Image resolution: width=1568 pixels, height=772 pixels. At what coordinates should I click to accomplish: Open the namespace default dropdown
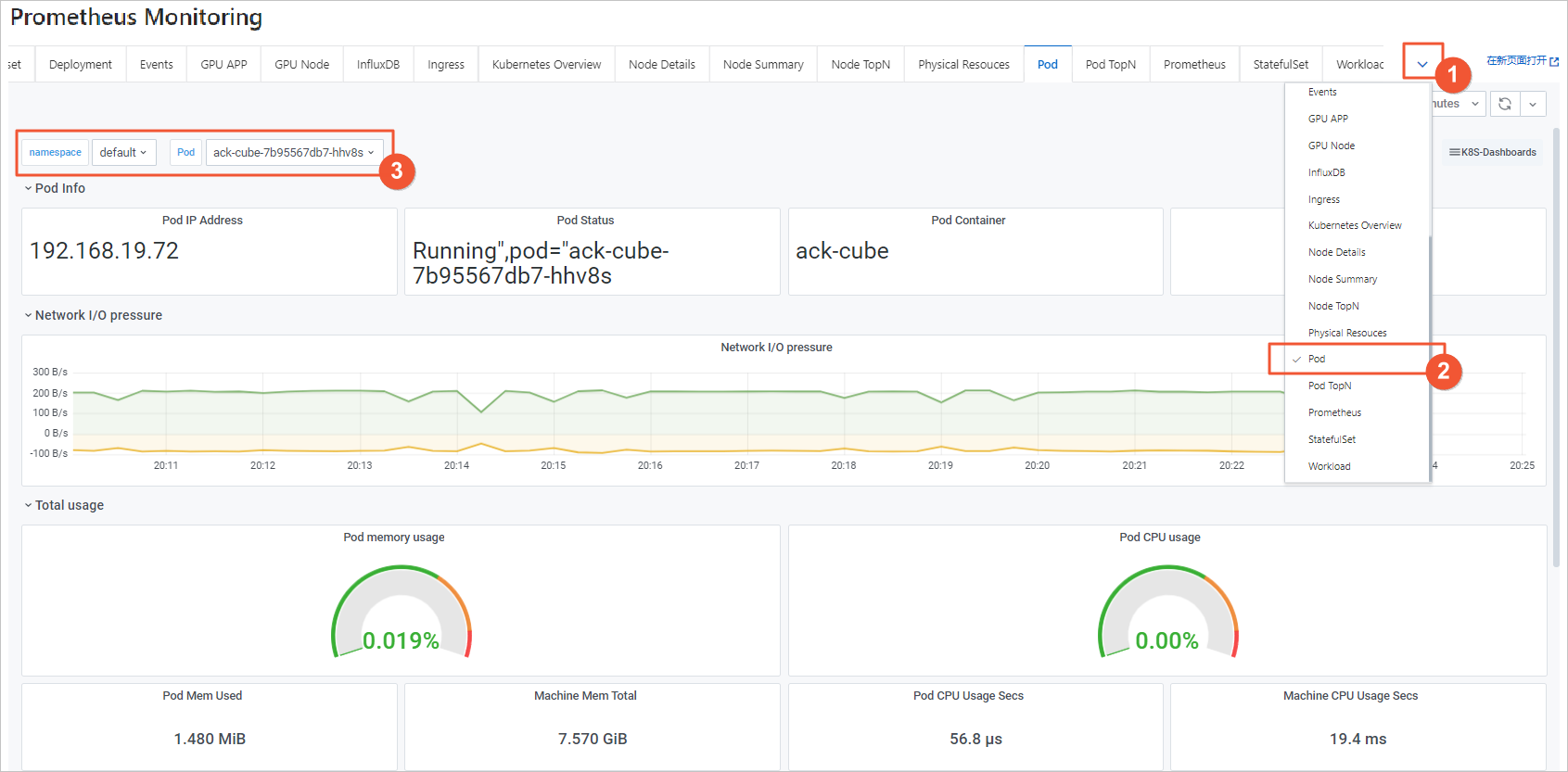(x=123, y=152)
